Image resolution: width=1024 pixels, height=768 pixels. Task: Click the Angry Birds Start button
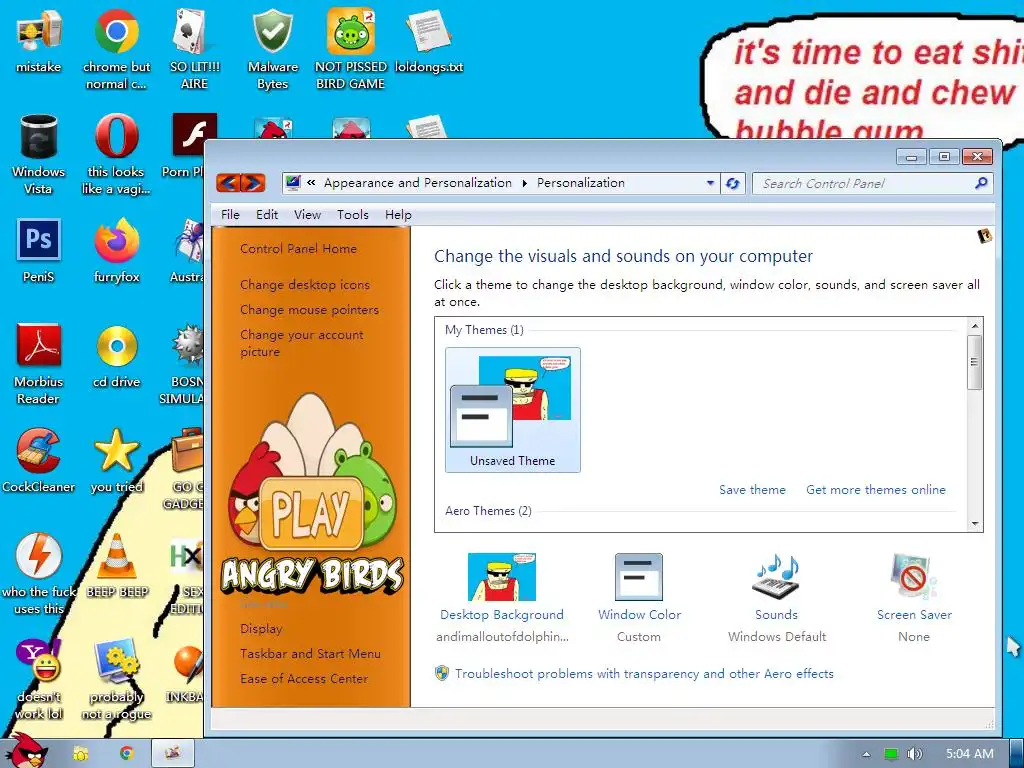pyautogui.click(x=26, y=751)
